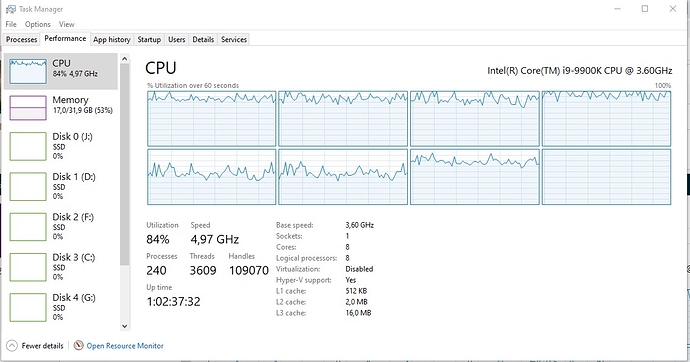Viewport: 690px width, 362px height.
Task: Select the CPU usage thumbnail graph
Action: pos(28,71)
